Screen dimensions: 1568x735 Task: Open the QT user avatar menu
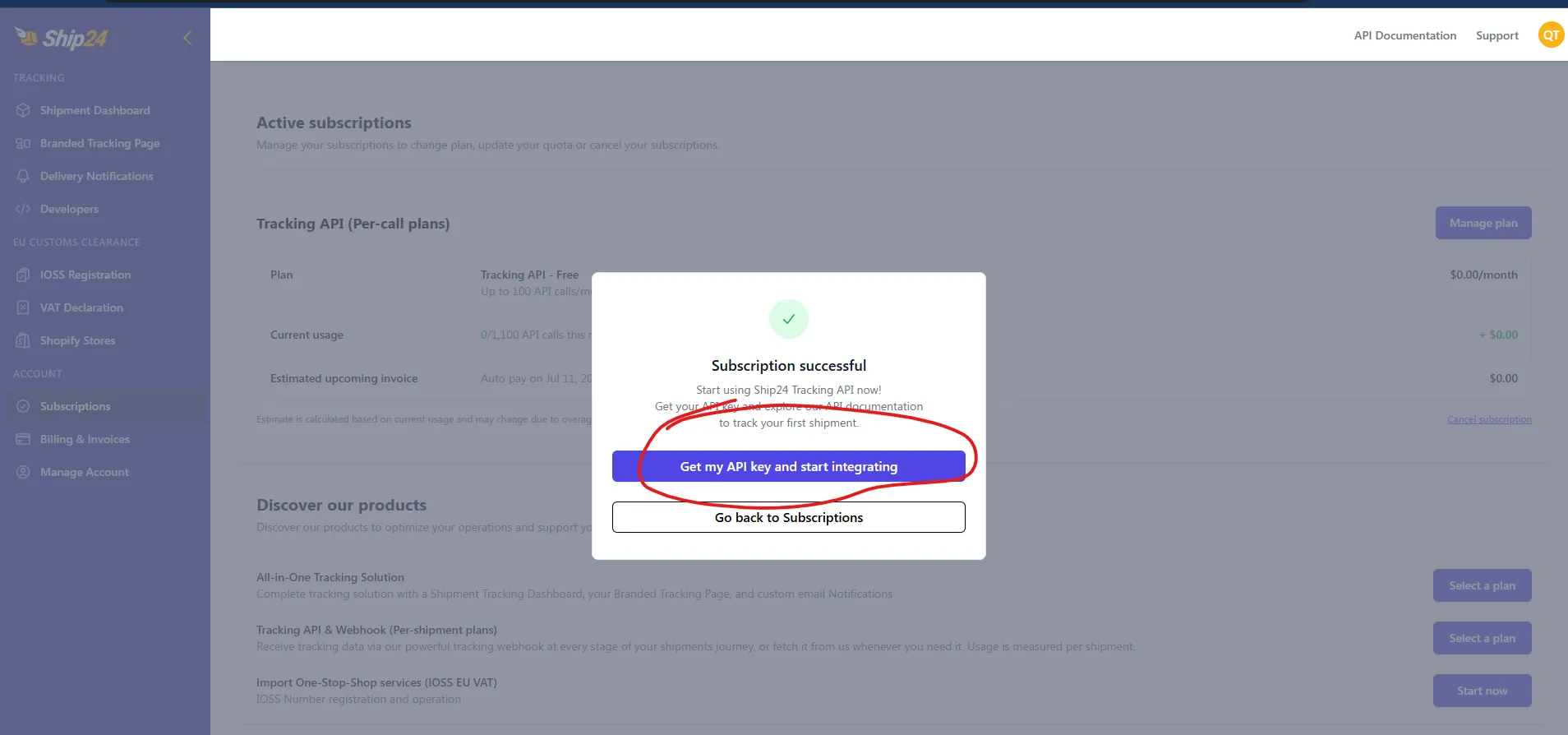coord(1551,35)
